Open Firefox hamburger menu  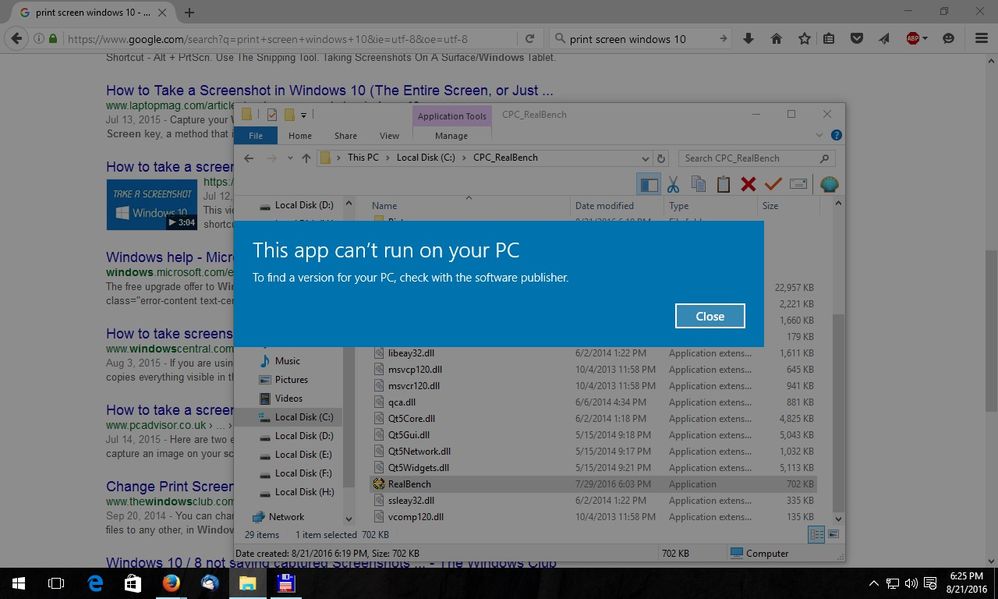(981, 39)
